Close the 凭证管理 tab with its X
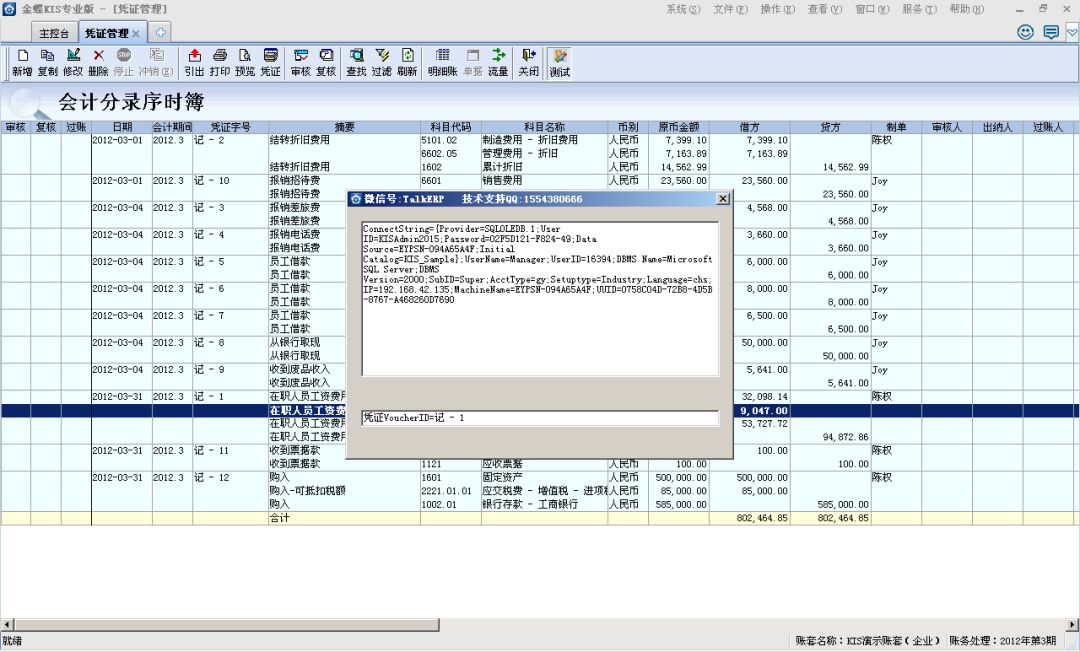 coord(136,33)
